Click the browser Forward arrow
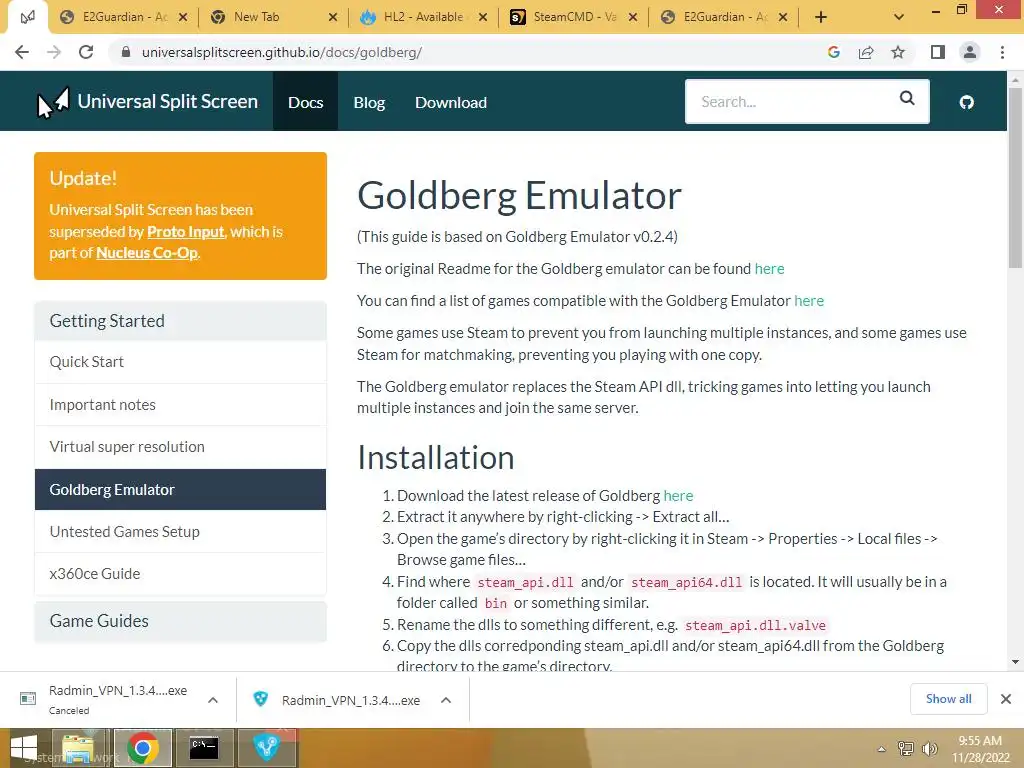This screenshot has height=768, width=1024. pyautogui.click(x=54, y=52)
